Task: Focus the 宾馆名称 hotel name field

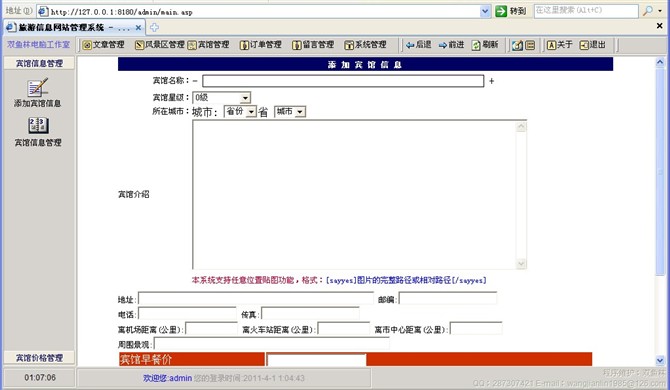Action: tap(343, 81)
